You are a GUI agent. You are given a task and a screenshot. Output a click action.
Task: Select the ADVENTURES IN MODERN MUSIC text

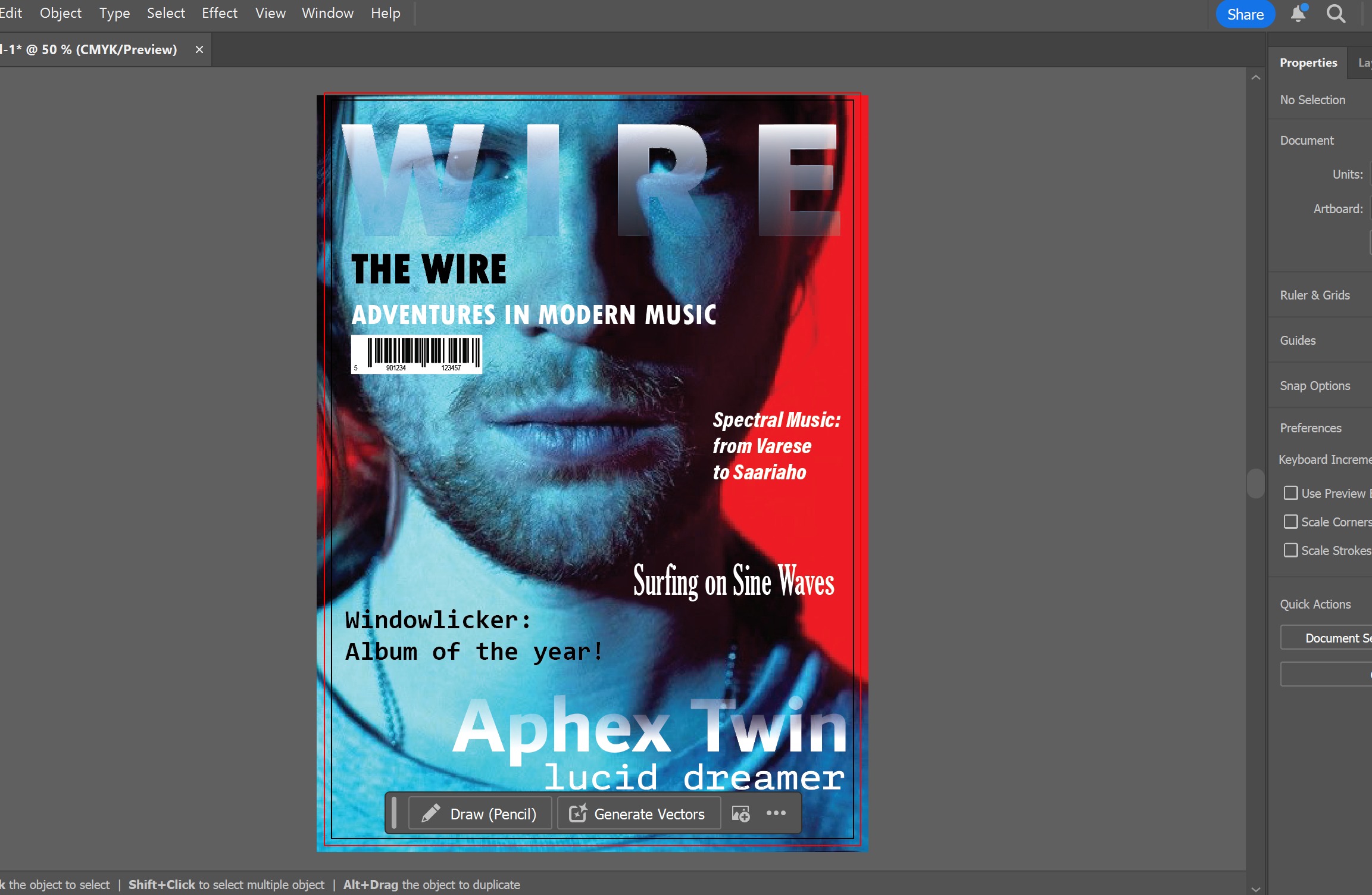pyautogui.click(x=534, y=314)
